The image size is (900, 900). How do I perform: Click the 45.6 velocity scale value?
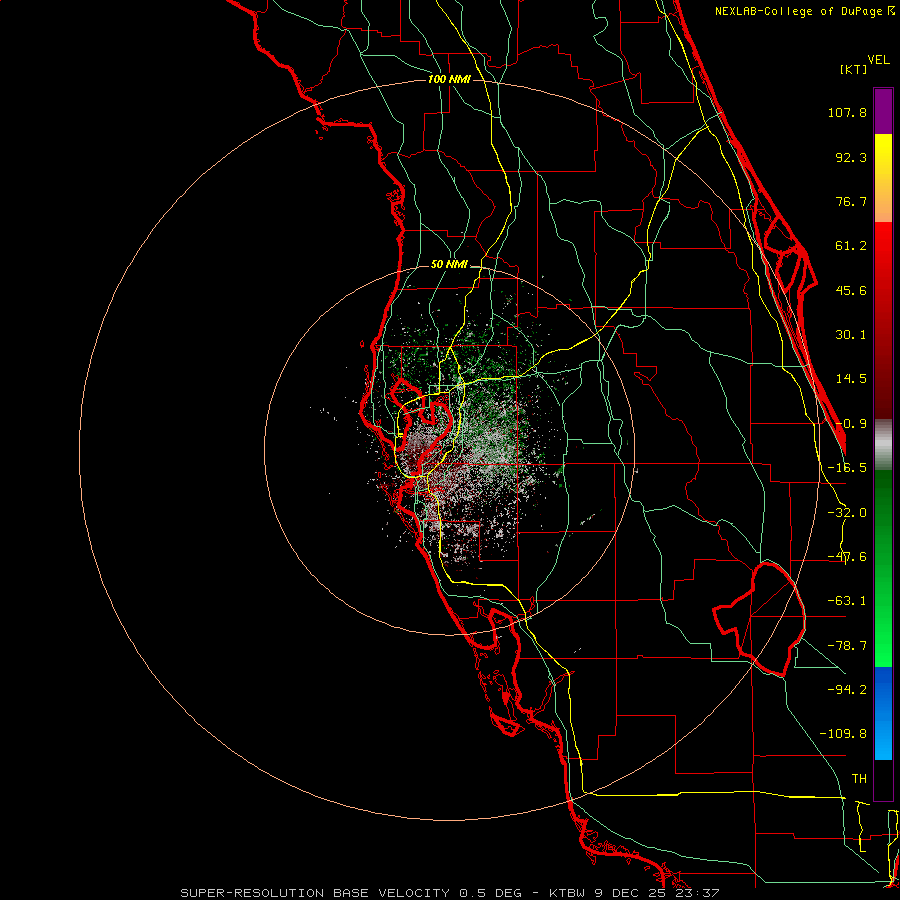(851, 290)
